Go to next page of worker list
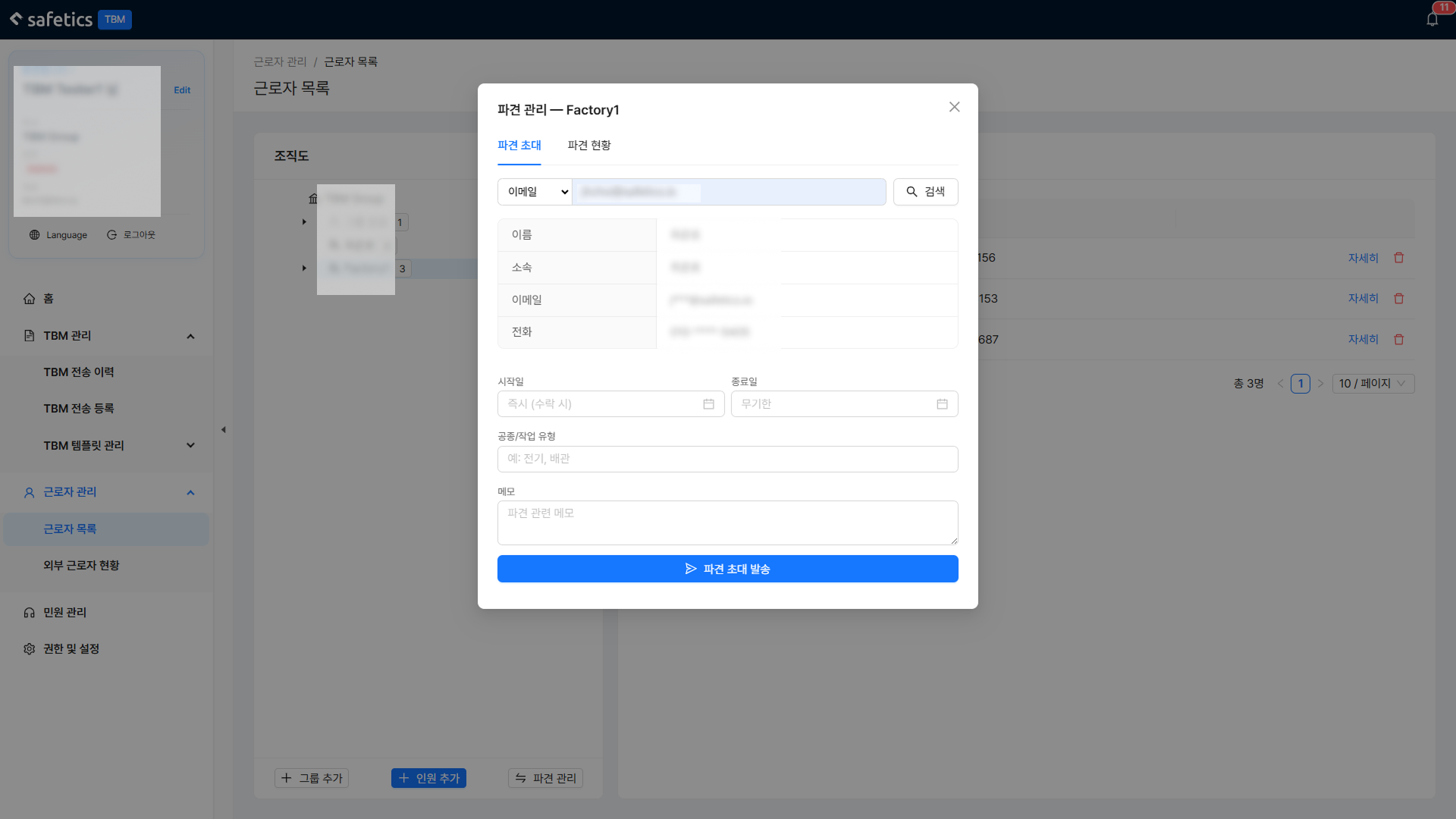The height and width of the screenshot is (819, 1456). pyautogui.click(x=1320, y=384)
